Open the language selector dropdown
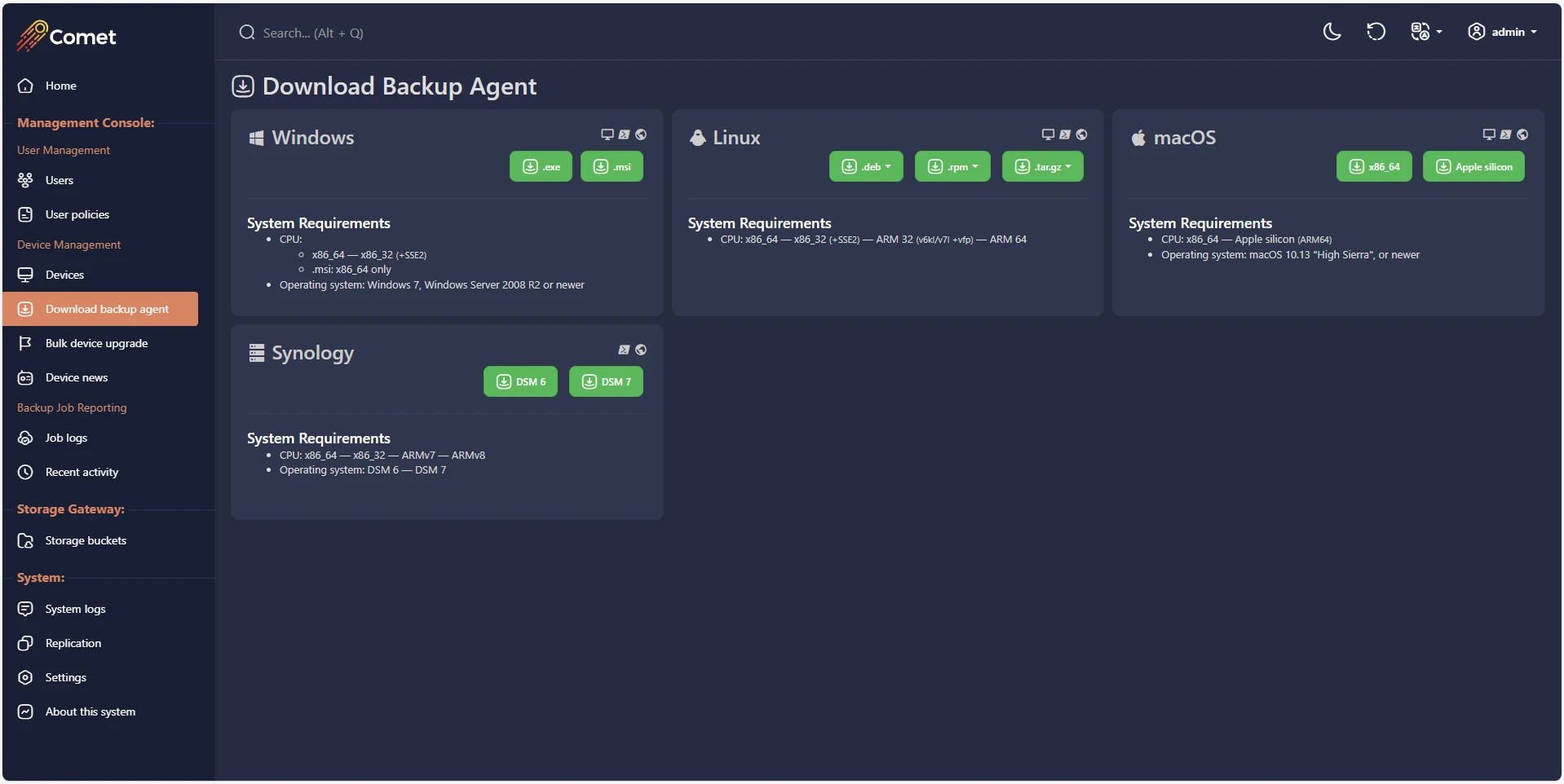 point(1426,32)
